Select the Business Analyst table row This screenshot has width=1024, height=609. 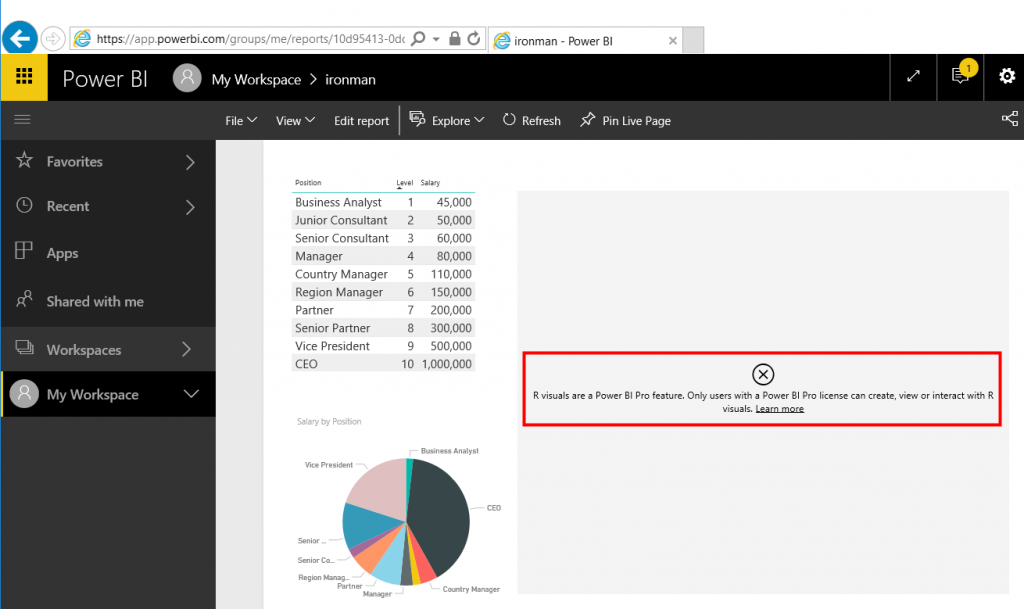coord(383,202)
